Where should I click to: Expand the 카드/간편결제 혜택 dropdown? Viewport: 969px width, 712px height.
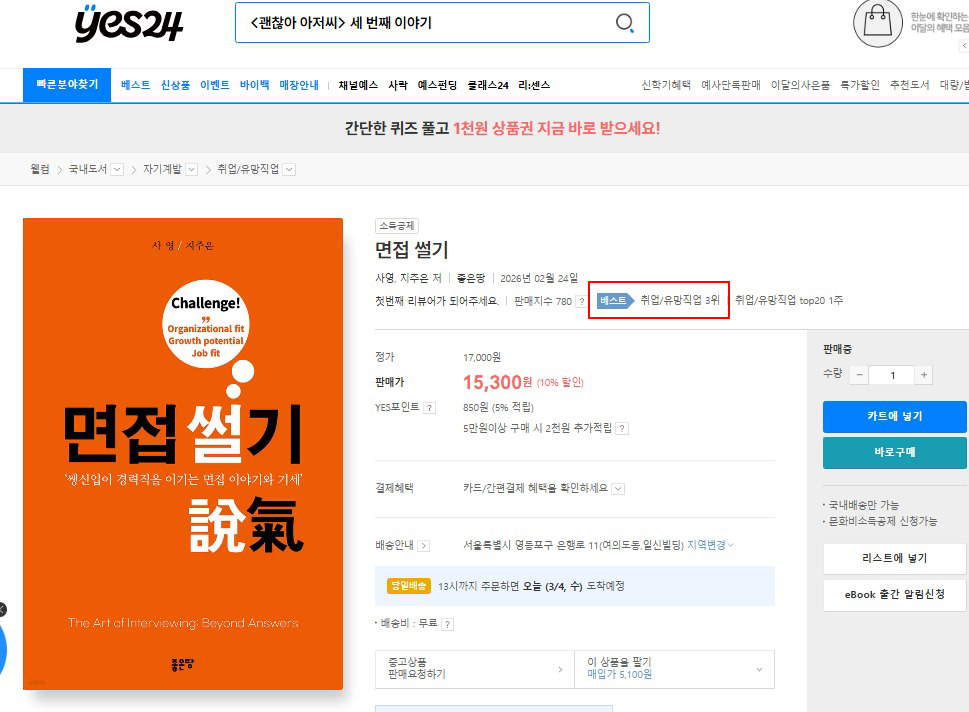point(618,488)
